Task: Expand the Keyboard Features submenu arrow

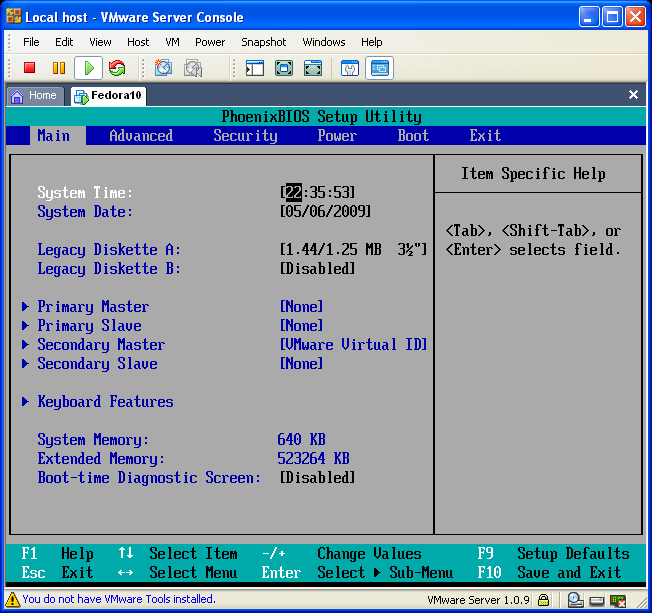Action: click(x=25, y=401)
